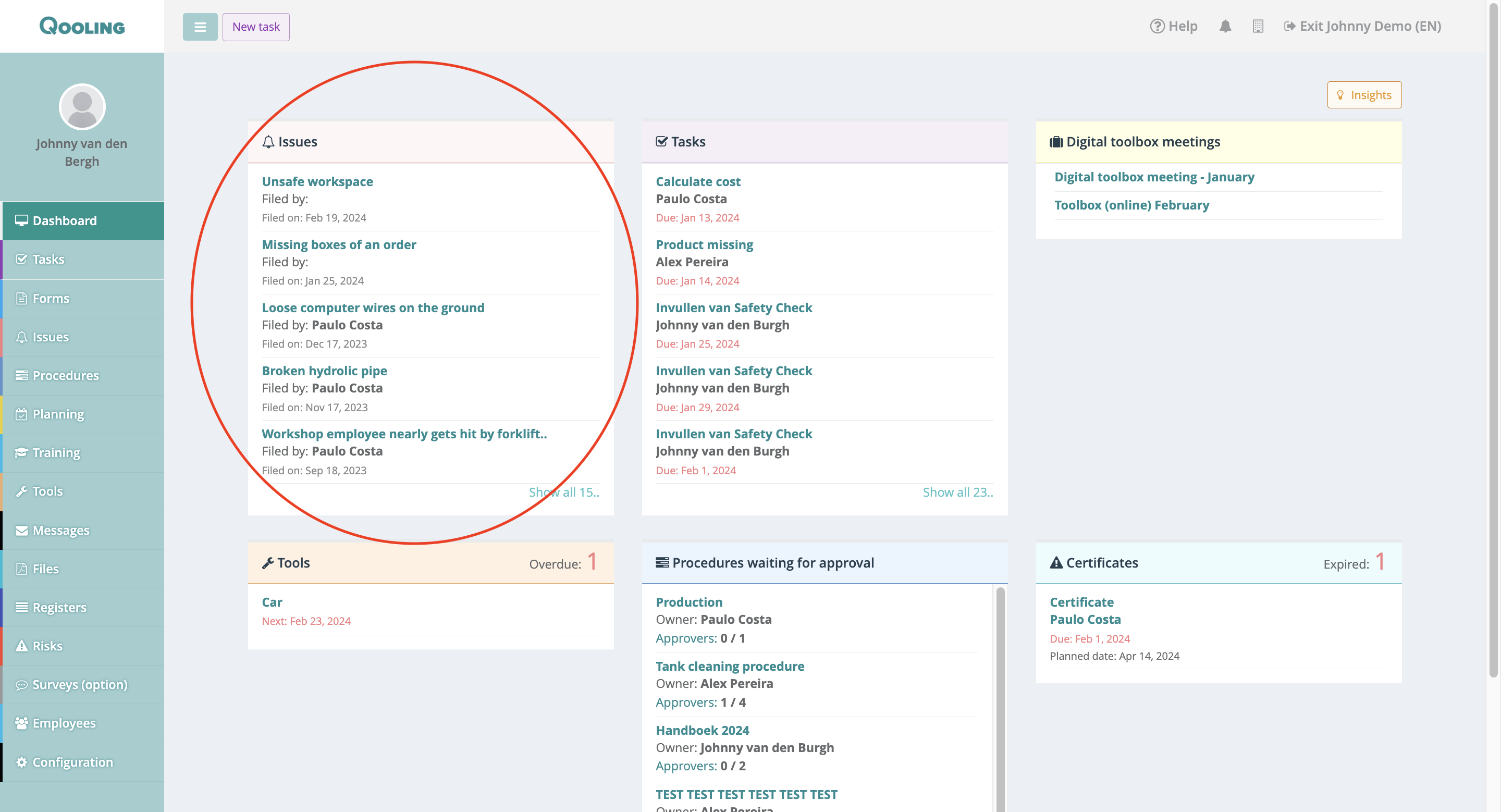Open the Training sidebar section
This screenshot has height=812, width=1501.
[56, 452]
